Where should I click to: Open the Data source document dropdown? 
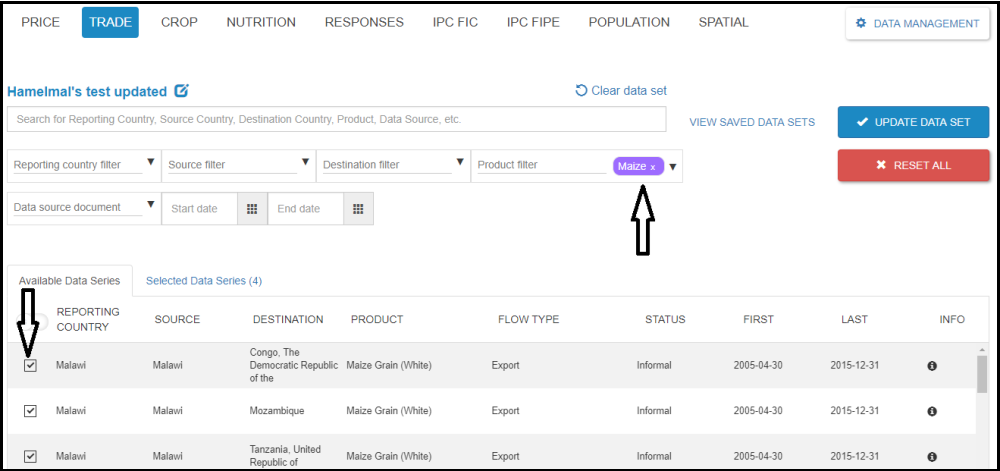pyautogui.click(x=151, y=205)
